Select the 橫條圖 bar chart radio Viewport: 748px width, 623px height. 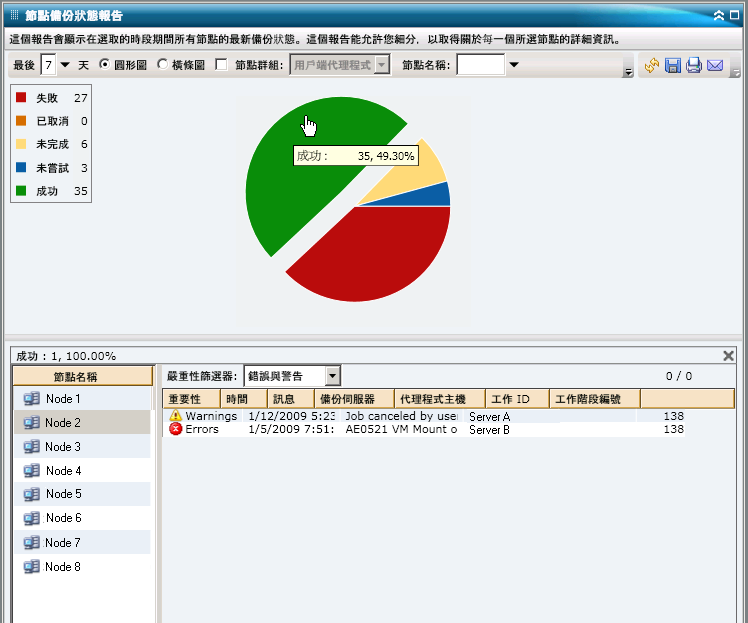click(x=162, y=64)
